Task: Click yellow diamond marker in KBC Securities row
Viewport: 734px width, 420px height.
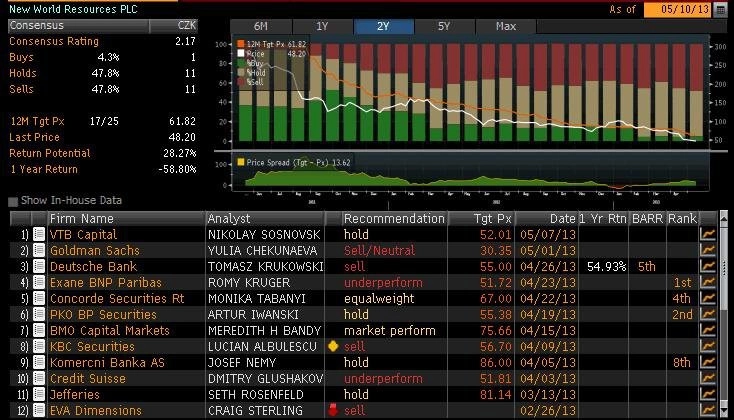Action: tap(333, 346)
